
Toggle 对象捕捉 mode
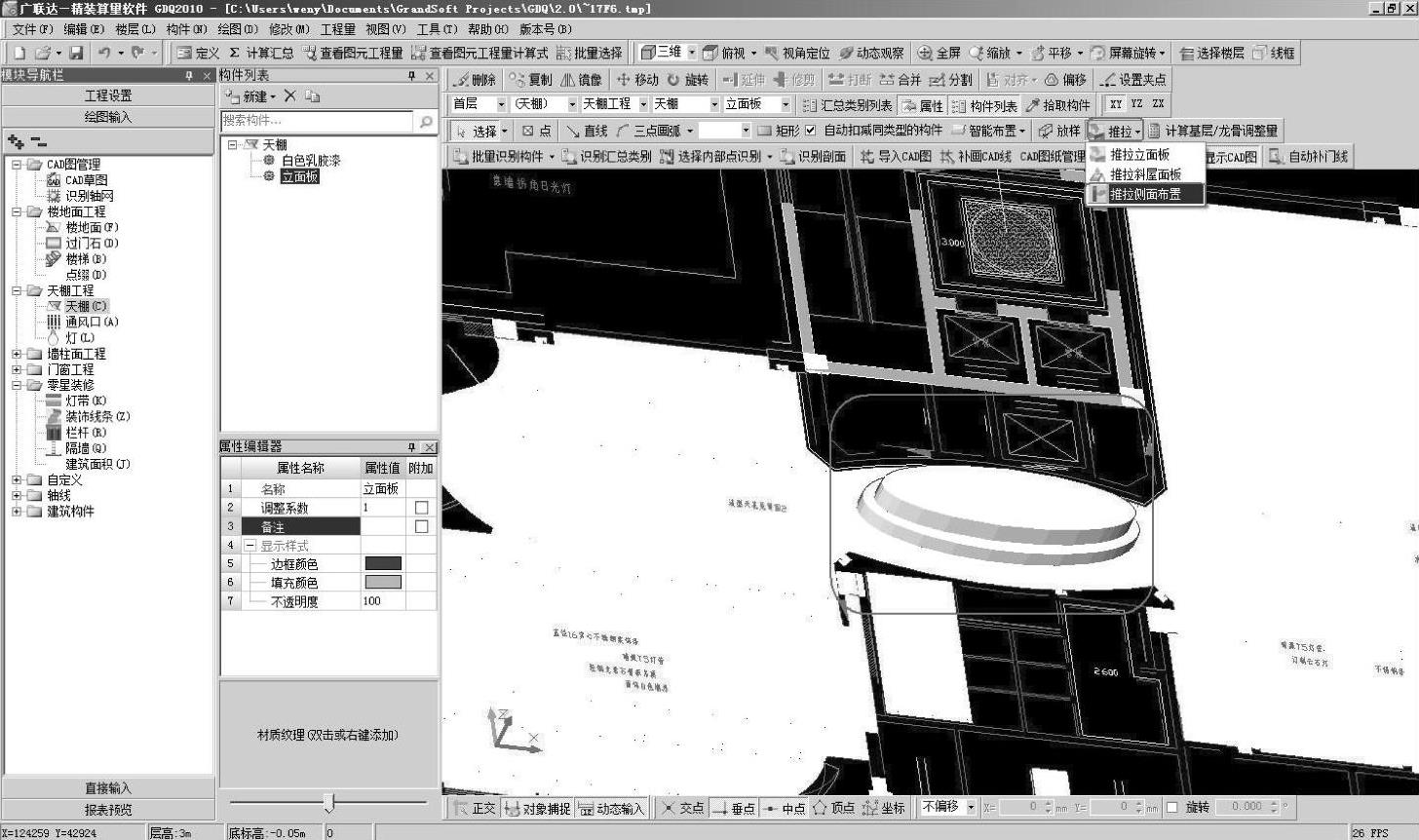[x=537, y=808]
